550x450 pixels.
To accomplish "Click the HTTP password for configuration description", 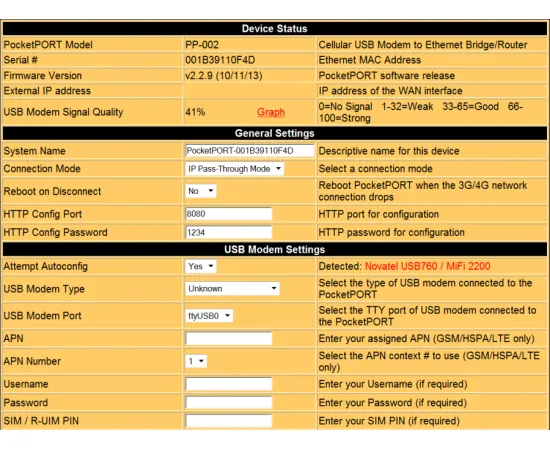I will [x=391, y=232].
